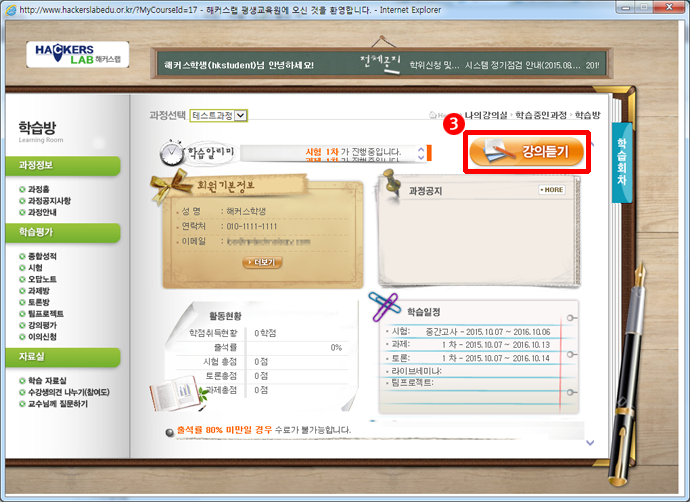Open the 학습회차 side tab

(x=621, y=163)
